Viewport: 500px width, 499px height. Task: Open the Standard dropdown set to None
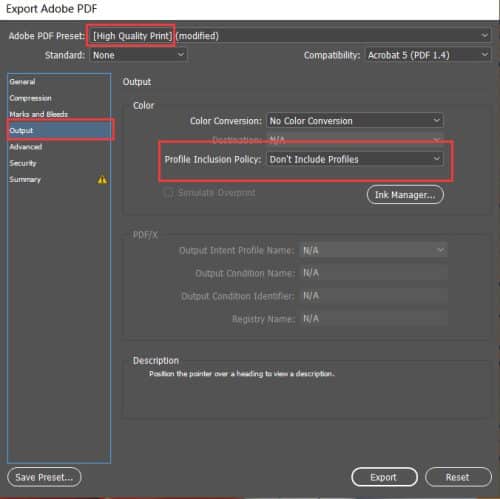tap(138, 55)
